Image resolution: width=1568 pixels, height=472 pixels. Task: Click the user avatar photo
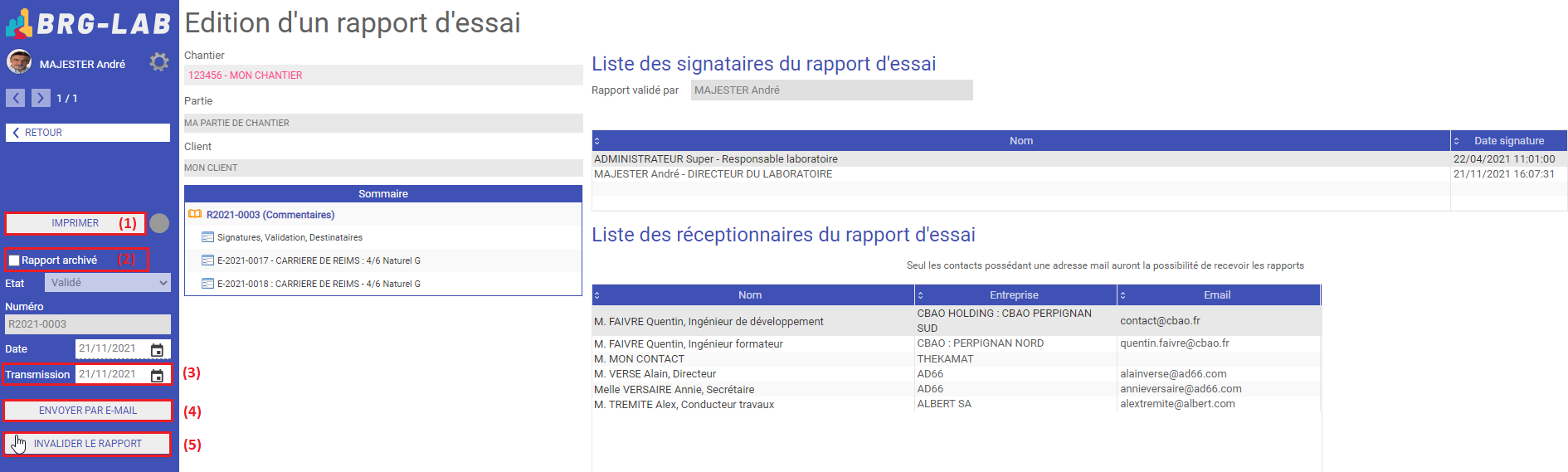click(x=19, y=62)
